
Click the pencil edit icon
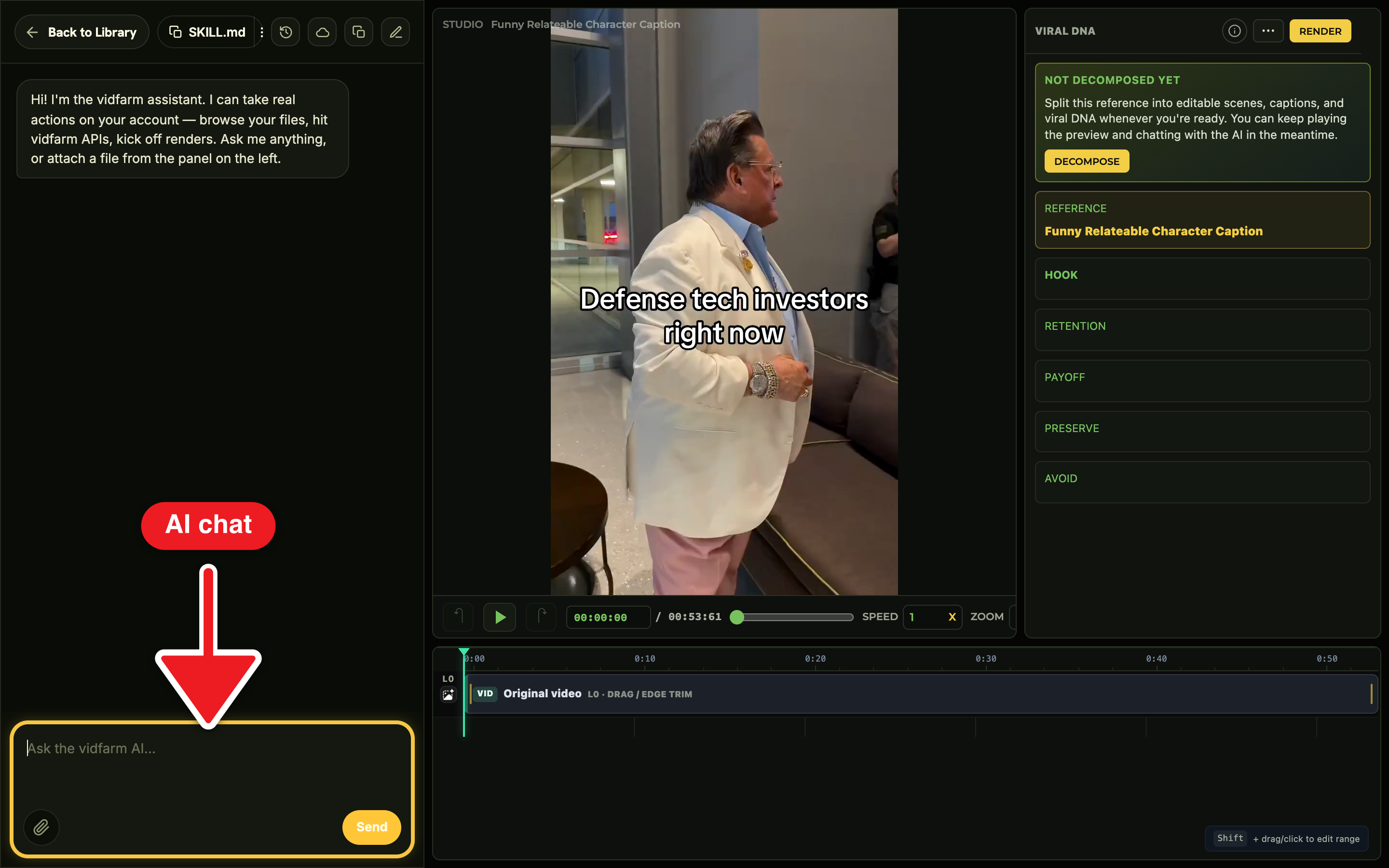click(x=395, y=32)
